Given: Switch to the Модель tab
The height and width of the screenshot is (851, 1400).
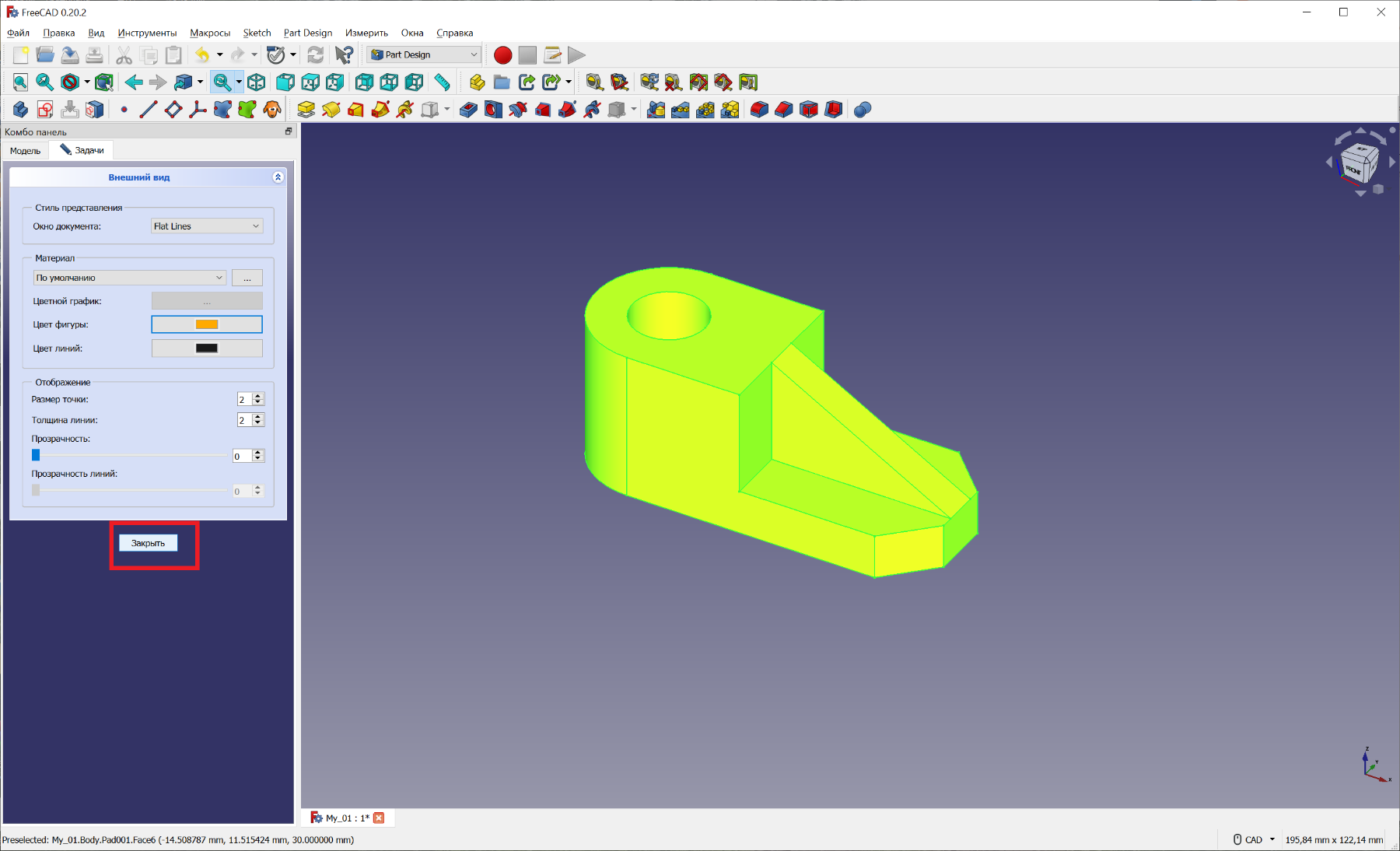Looking at the screenshot, I should pos(26,151).
